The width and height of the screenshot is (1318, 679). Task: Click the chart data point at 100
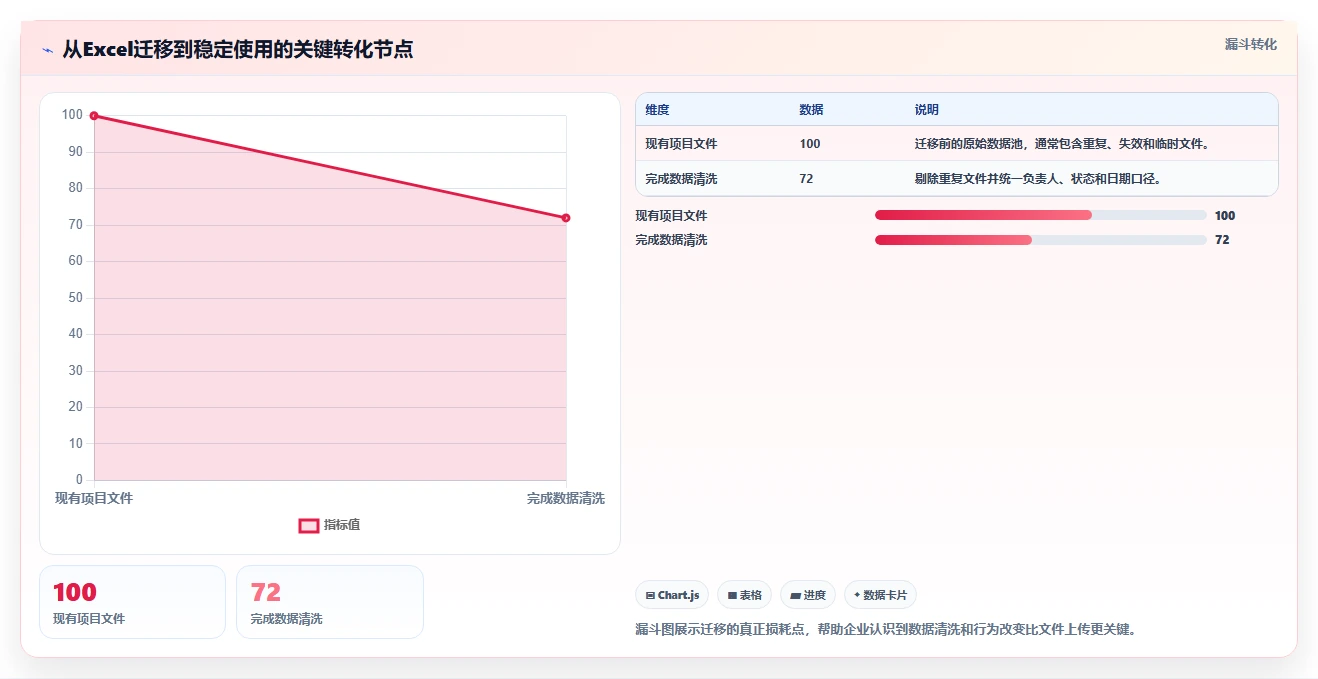pos(94,116)
